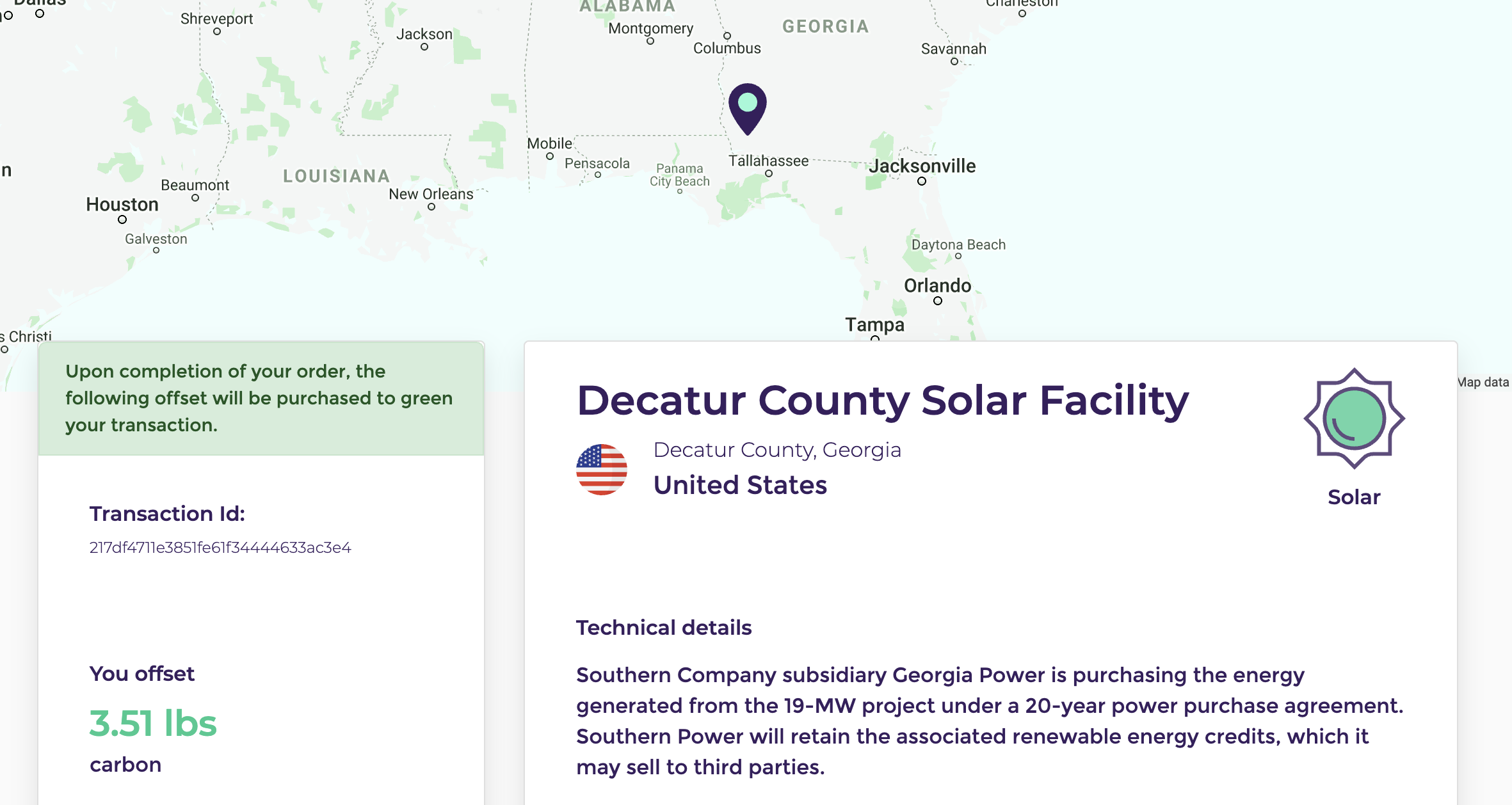Click the Decatur County Solar Facility heading

pyautogui.click(x=883, y=401)
